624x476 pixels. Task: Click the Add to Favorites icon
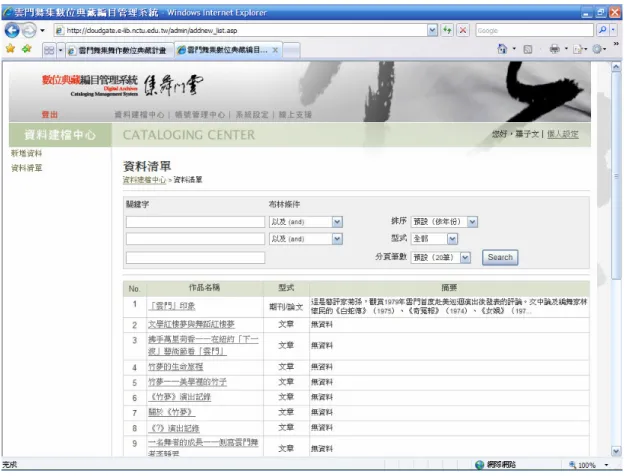pyautogui.click(x=27, y=49)
